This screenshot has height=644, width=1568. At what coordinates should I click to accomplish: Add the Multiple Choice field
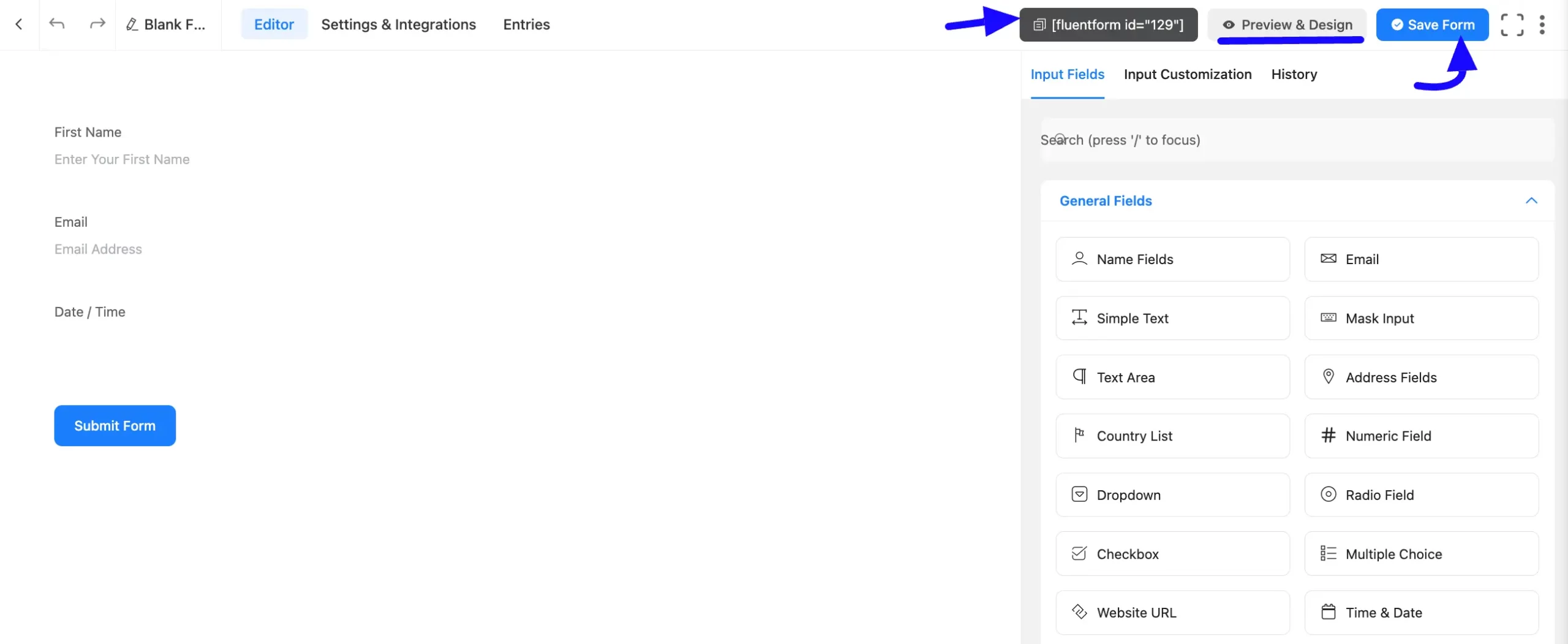pos(1421,553)
